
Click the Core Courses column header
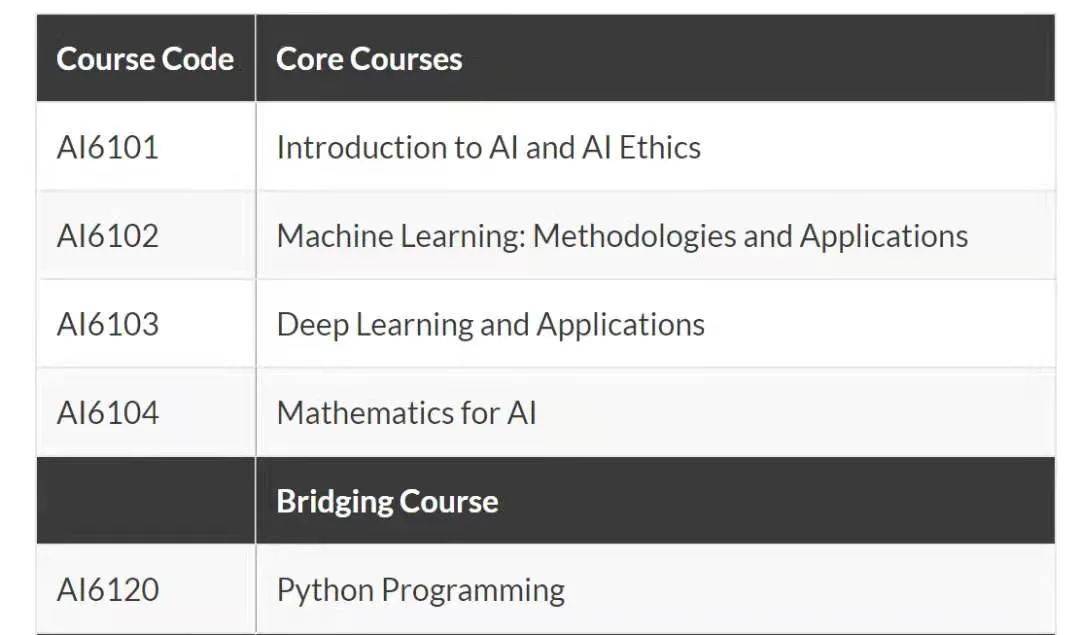click(369, 59)
